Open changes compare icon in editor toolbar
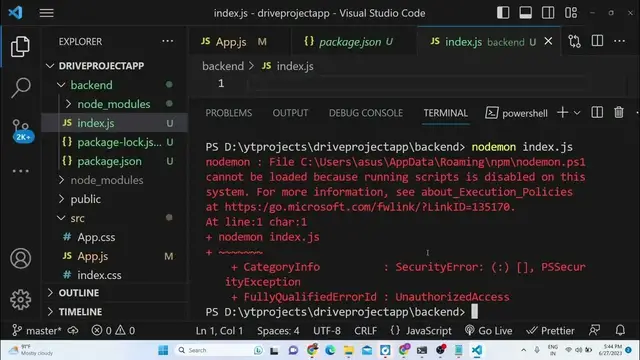 [x=574, y=41]
